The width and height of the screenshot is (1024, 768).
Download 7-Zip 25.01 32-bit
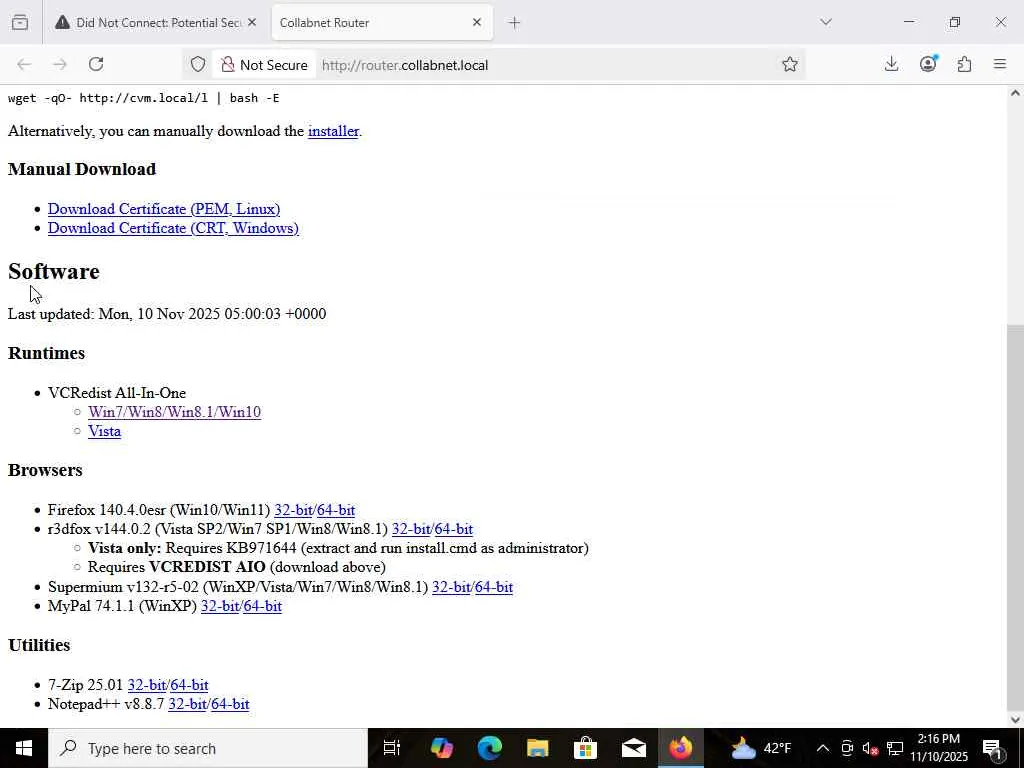pyautogui.click(x=147, y=685)
